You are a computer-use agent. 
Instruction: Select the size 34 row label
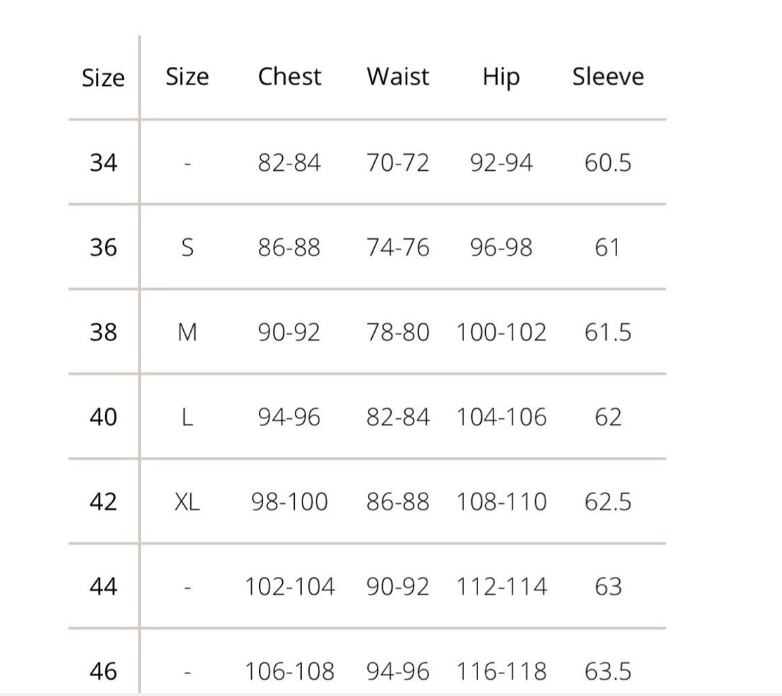[x=103, y=162]
